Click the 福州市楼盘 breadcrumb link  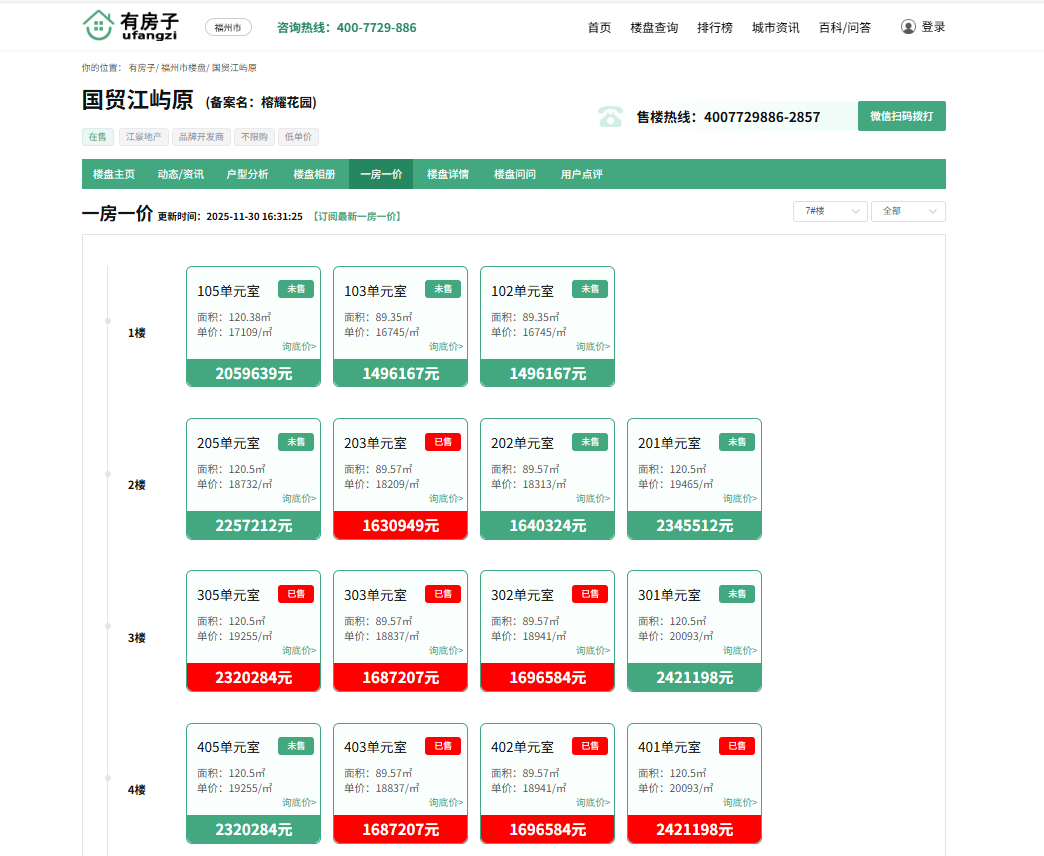183,68
